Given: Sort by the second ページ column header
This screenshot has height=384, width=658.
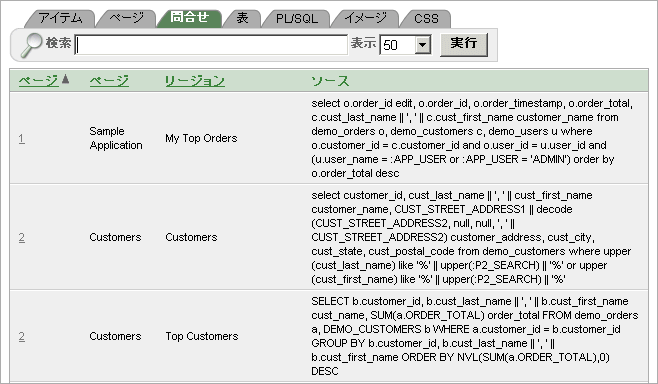Looking at the screenshot, I should click(109, 81).
